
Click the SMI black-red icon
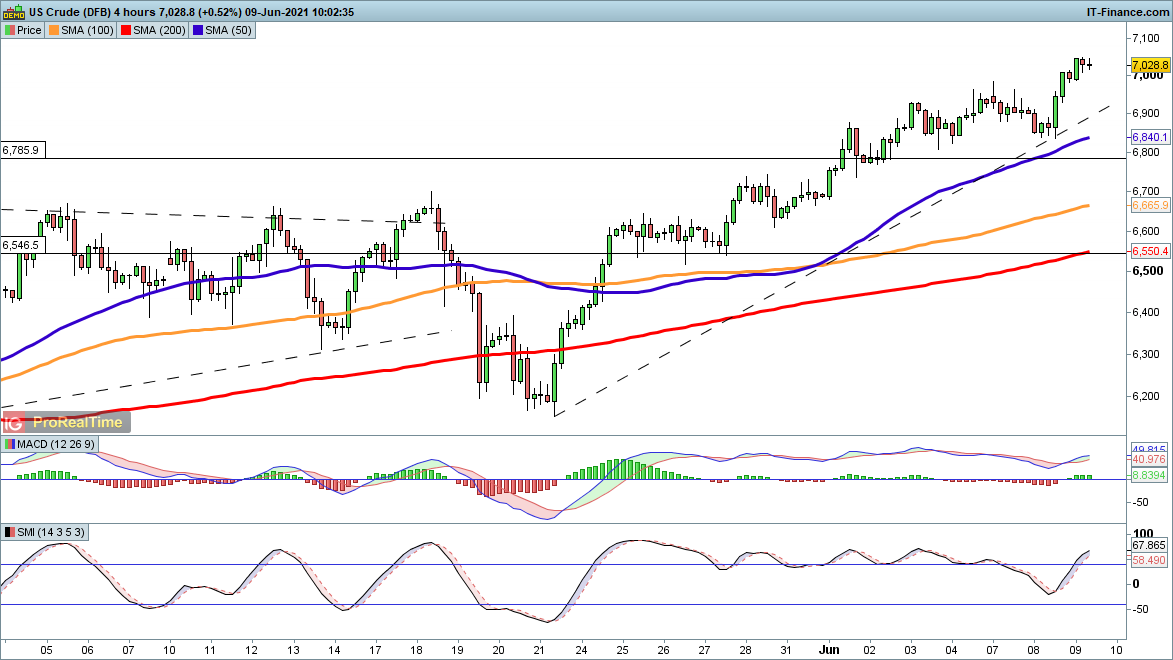point(10,532)
